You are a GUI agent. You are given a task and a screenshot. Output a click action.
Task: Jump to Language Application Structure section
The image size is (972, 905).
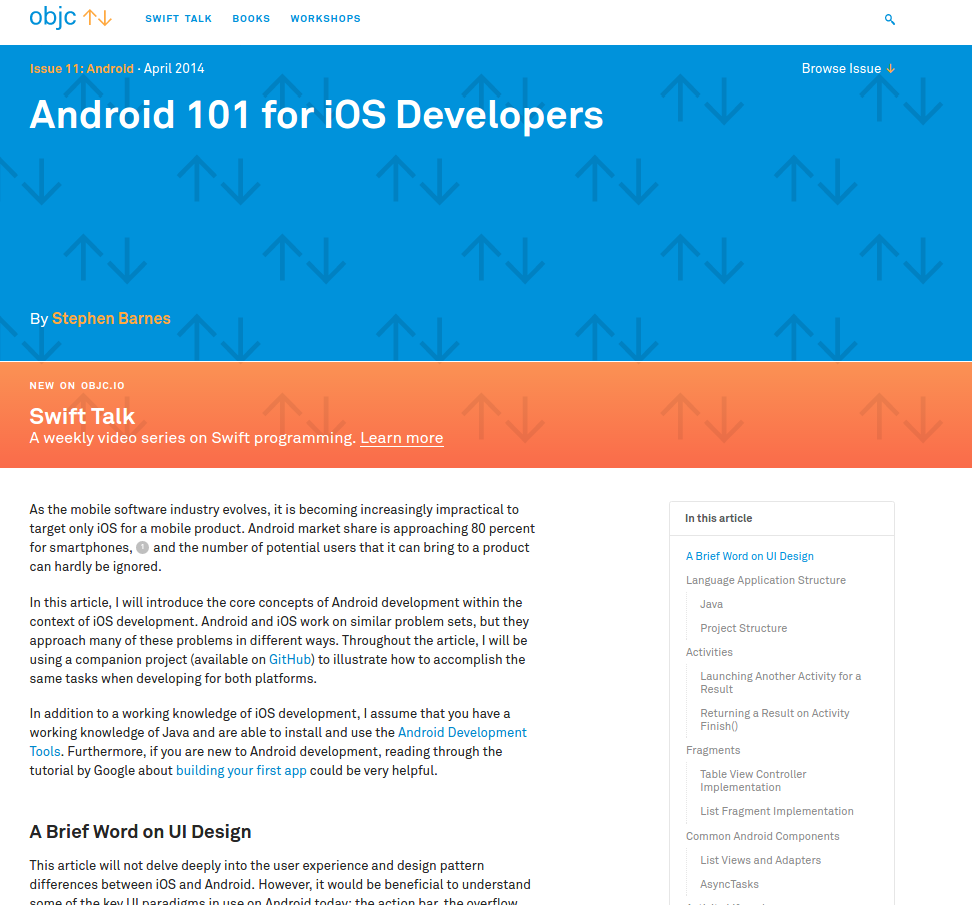click(765, 580)
